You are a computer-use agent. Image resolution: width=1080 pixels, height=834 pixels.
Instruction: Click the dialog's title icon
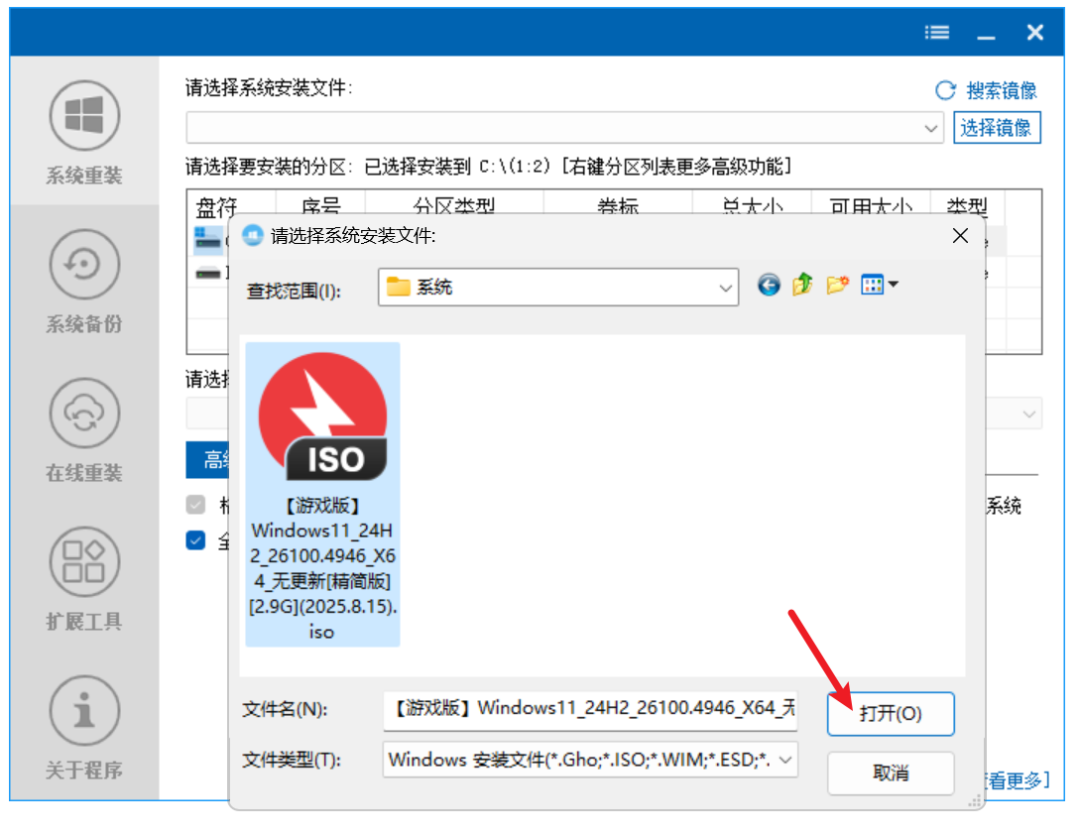253,236
